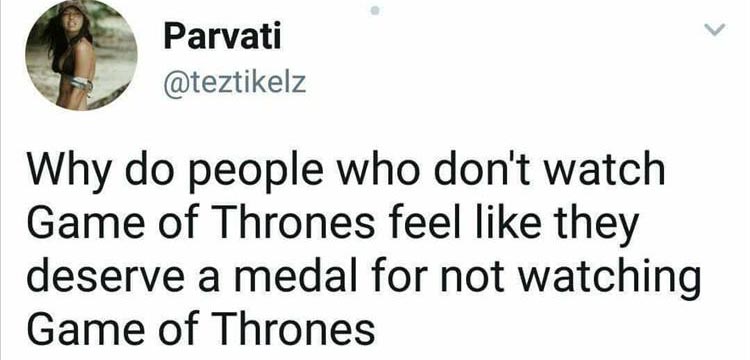Click the small gray dot above tweet

(375, 11)
